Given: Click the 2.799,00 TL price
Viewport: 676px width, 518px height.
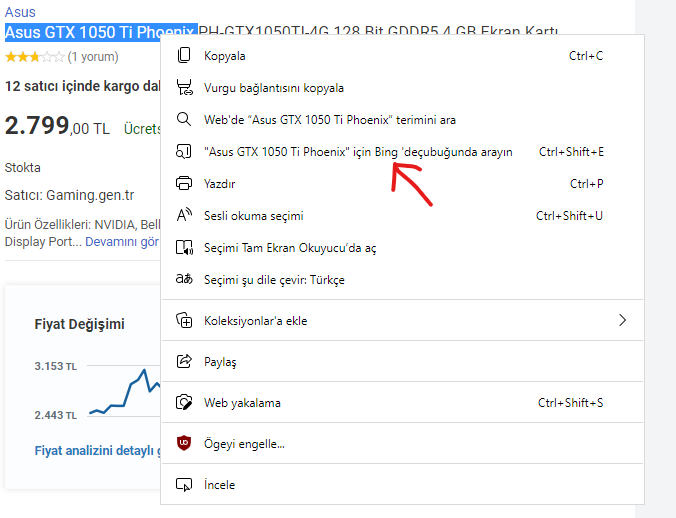Looking at the screenshot, I should tap(57, 126).
